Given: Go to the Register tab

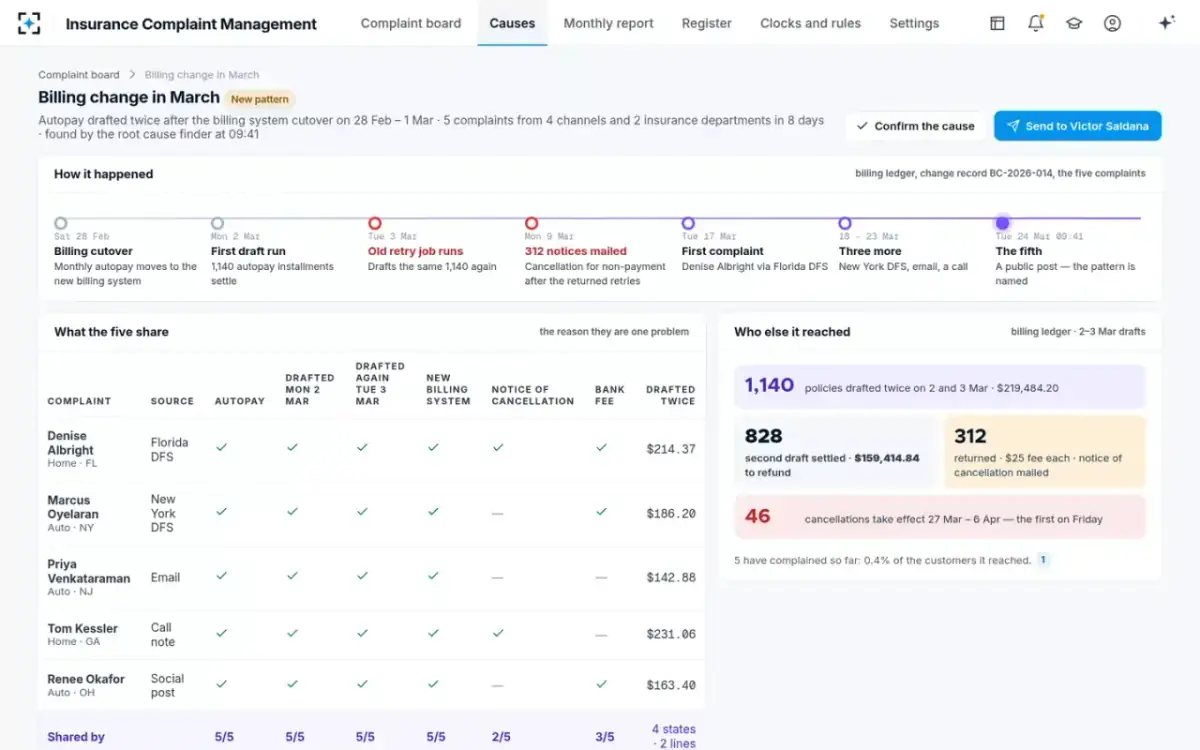Looking at the screenshot, I should [x=707, y=23].
